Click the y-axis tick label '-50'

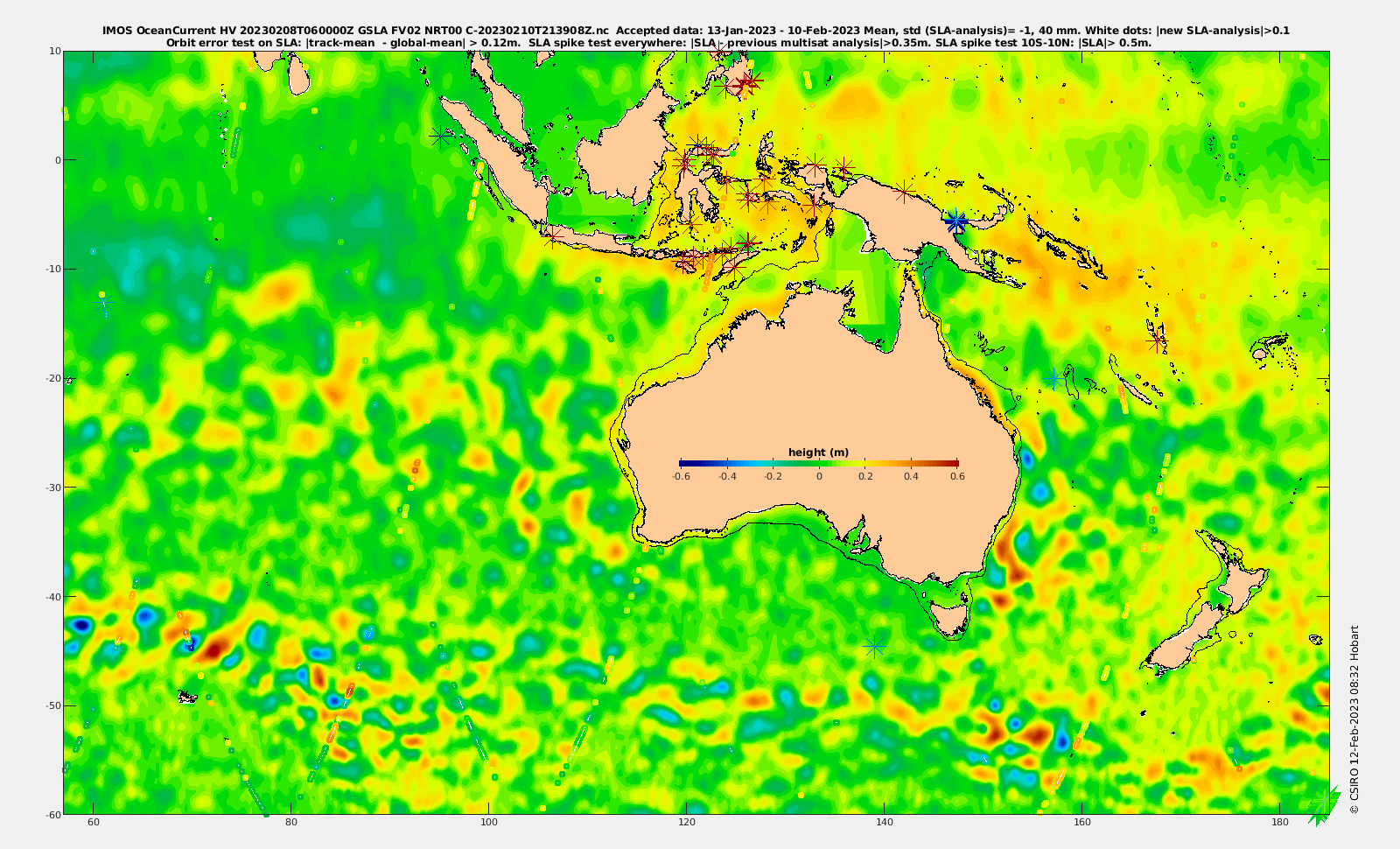pyautogui.click(x=53, y=705)
